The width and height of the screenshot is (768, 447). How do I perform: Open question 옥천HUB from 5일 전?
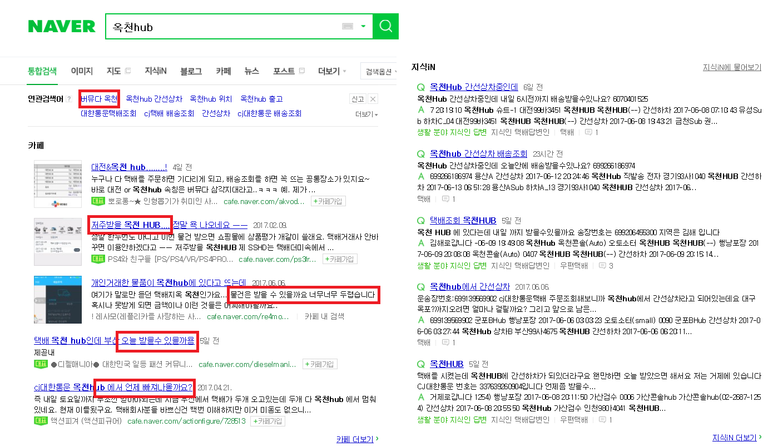click(x=447, y=364)
